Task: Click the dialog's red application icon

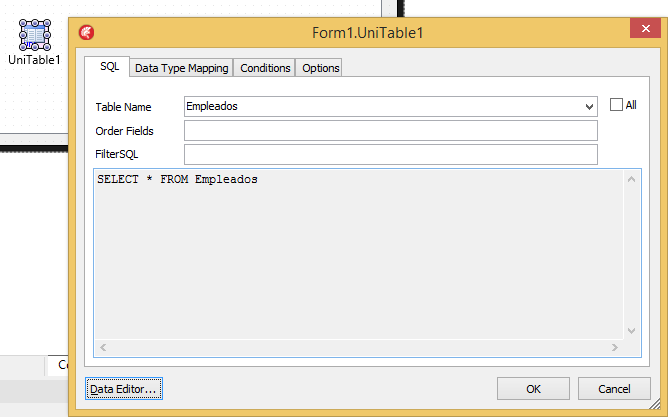Action: click(87, 33)
